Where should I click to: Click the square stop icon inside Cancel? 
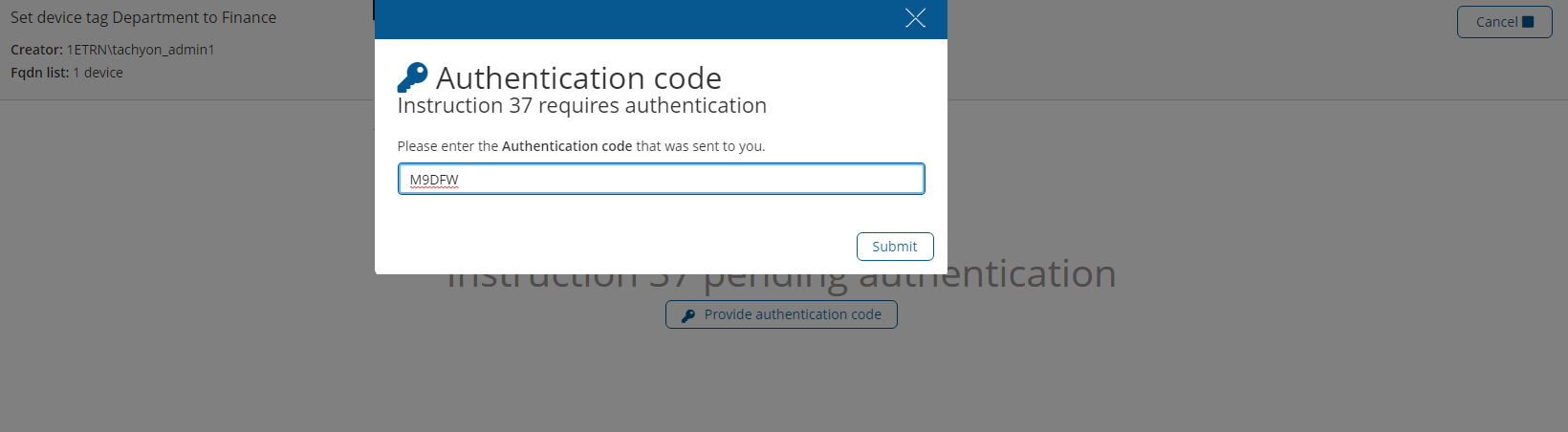[1528, 22]
